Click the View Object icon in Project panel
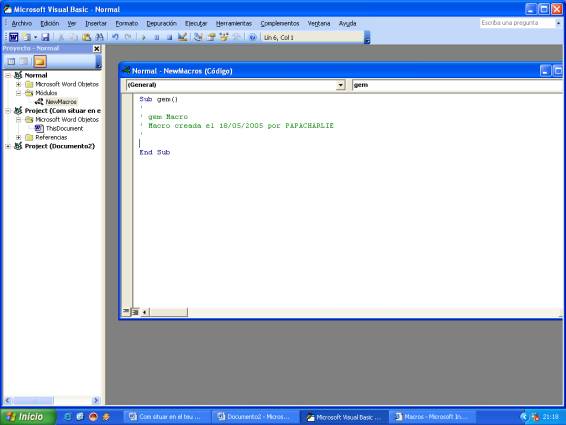 tap(24, 62)
